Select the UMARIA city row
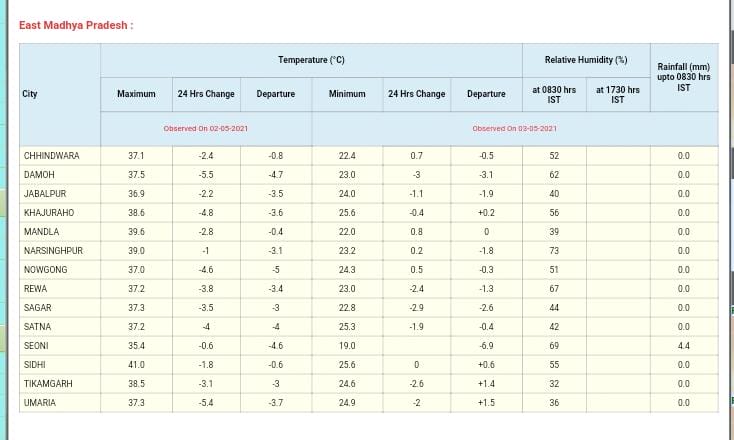Image resolution: width=734 pixels, height=440 pixels. [39, 403]
